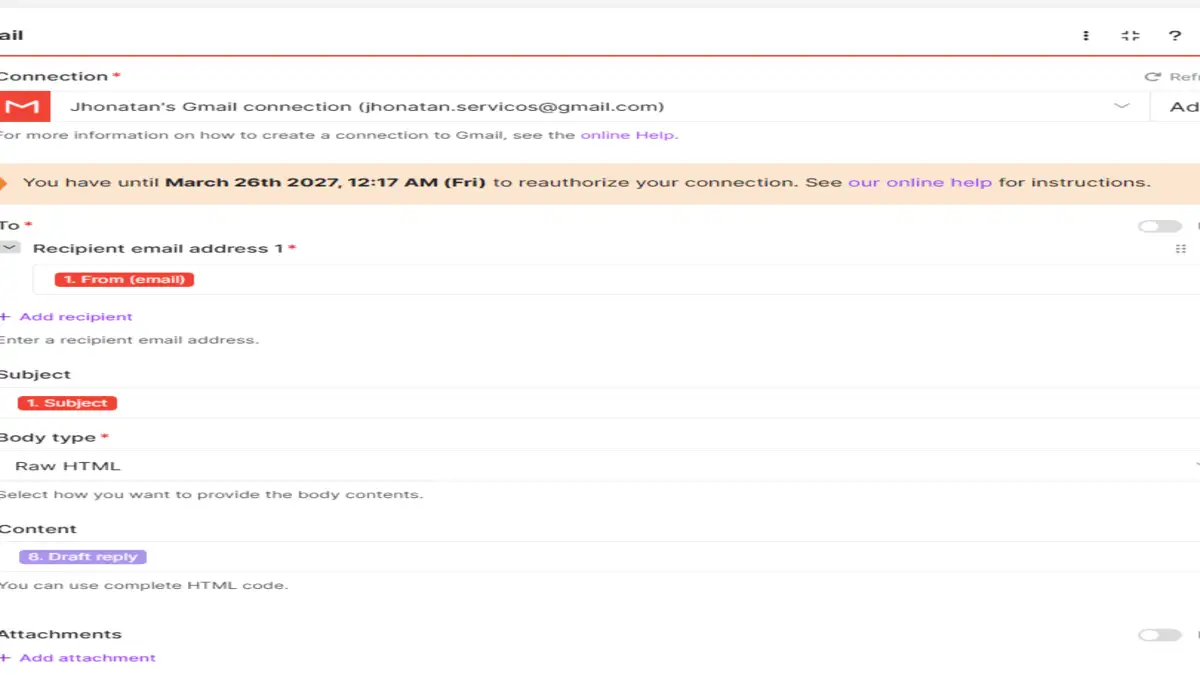The image size is (1200, 675).
Task: Click the collapse panel arrows icon
Action: coord(1131,35)
